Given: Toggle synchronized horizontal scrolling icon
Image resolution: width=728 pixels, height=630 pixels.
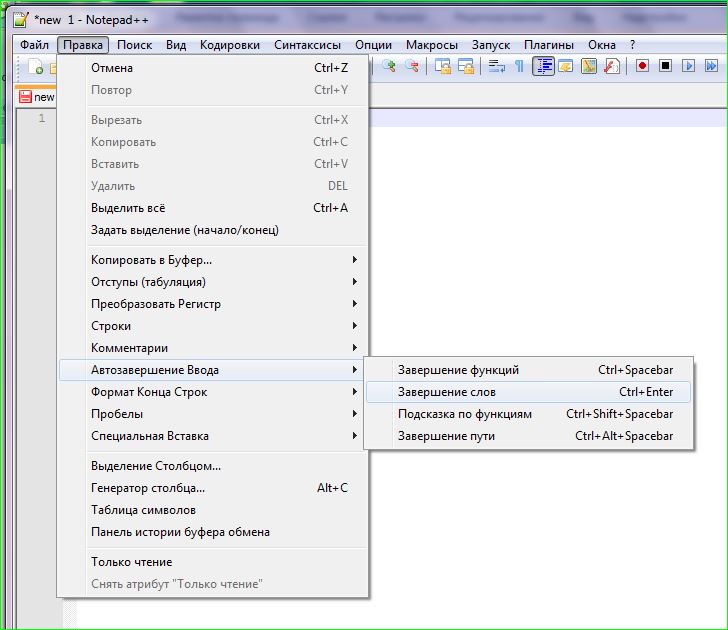Looking at the screenshot, I should pyautogui.click(x=466, y=66).
